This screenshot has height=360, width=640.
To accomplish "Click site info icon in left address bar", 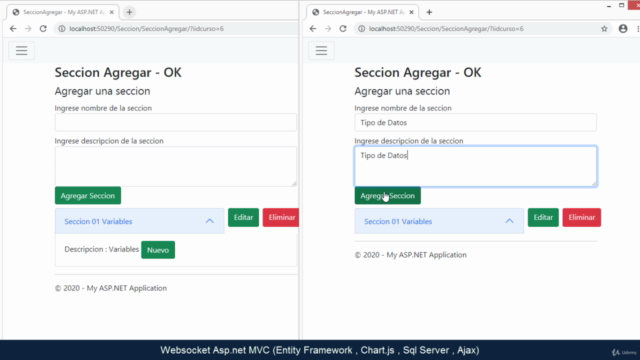I will coord(62,29).
